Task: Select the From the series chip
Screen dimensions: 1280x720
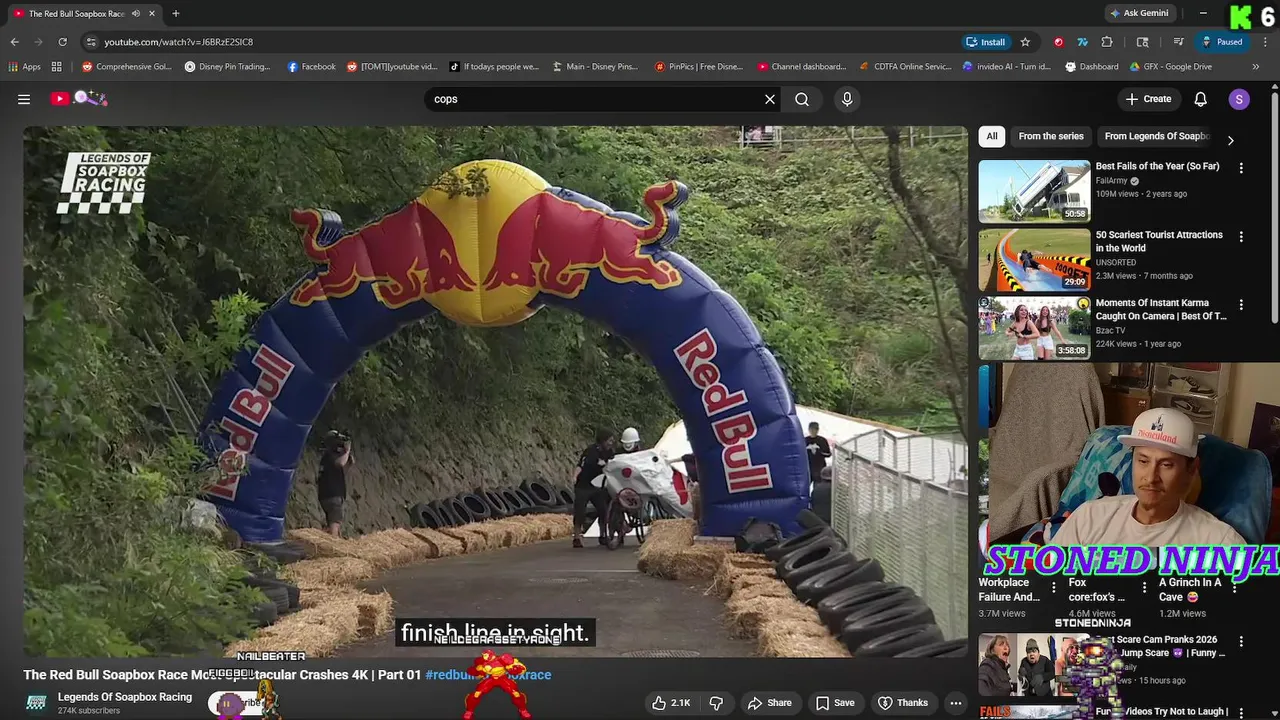Action: 1051,136
